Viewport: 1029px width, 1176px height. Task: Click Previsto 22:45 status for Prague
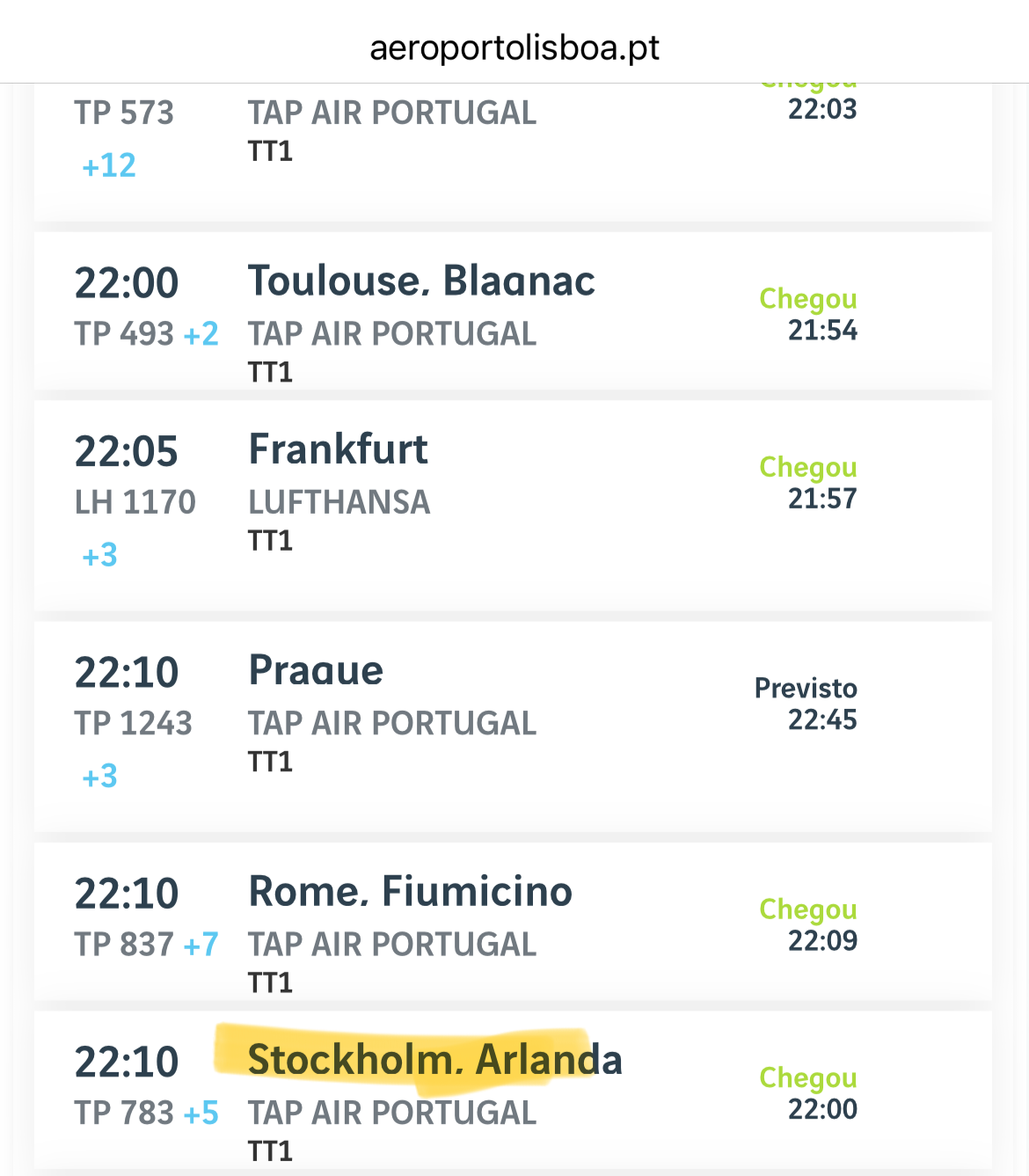tap(806, 704)
